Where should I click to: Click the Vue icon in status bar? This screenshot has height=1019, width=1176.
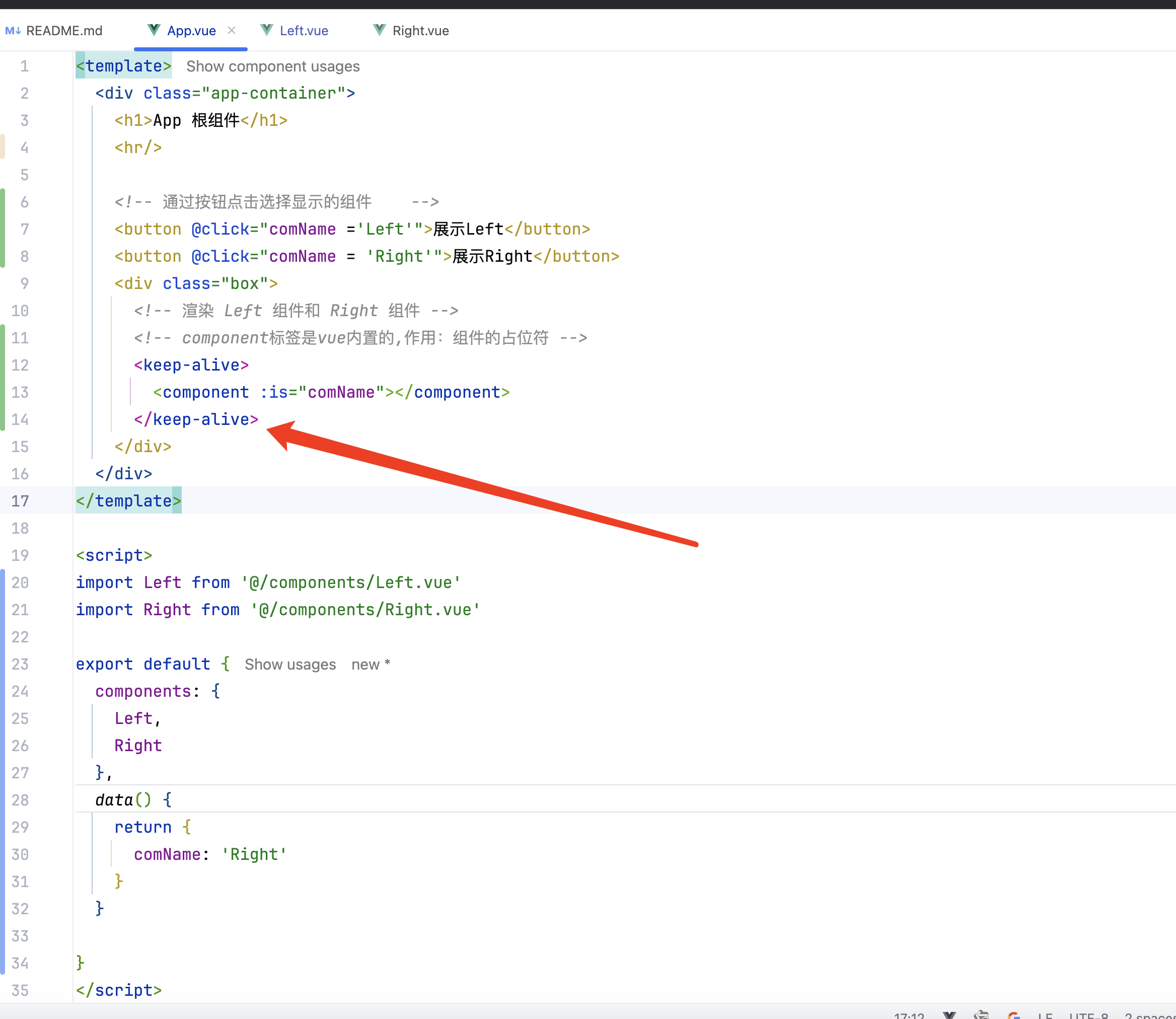point(949,1015)
